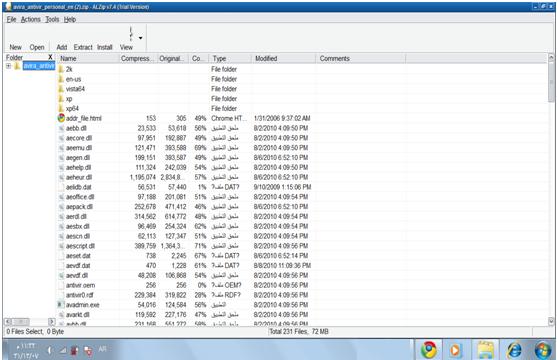The image size is (557, 360).
Task: Click the aeheur.dll file icon
Action: [x=61, y=177]
